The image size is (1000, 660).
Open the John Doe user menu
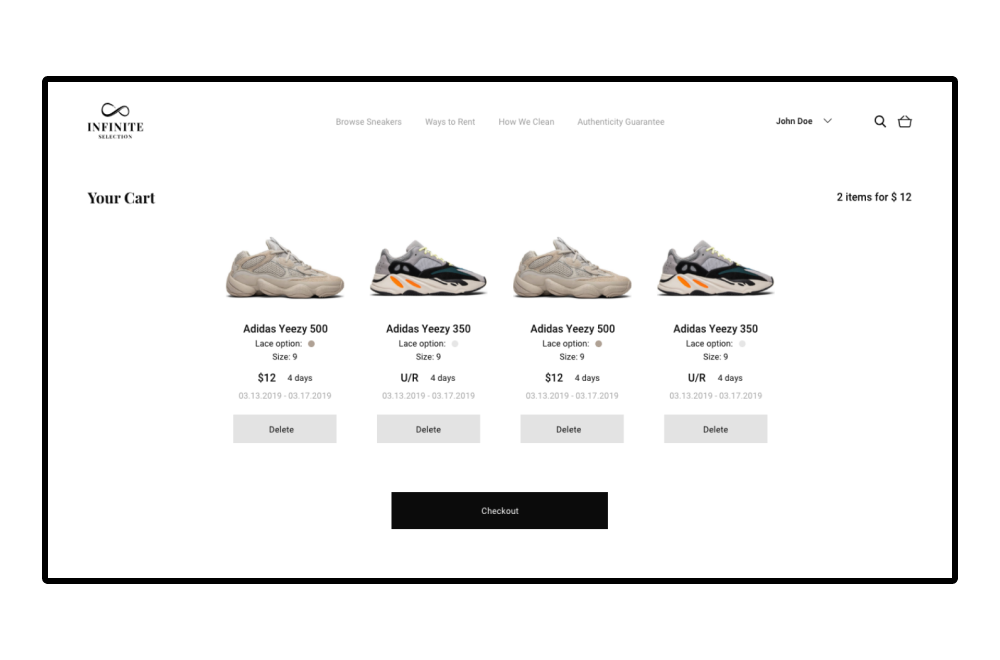pyautogui.click(x=794, y=121)
